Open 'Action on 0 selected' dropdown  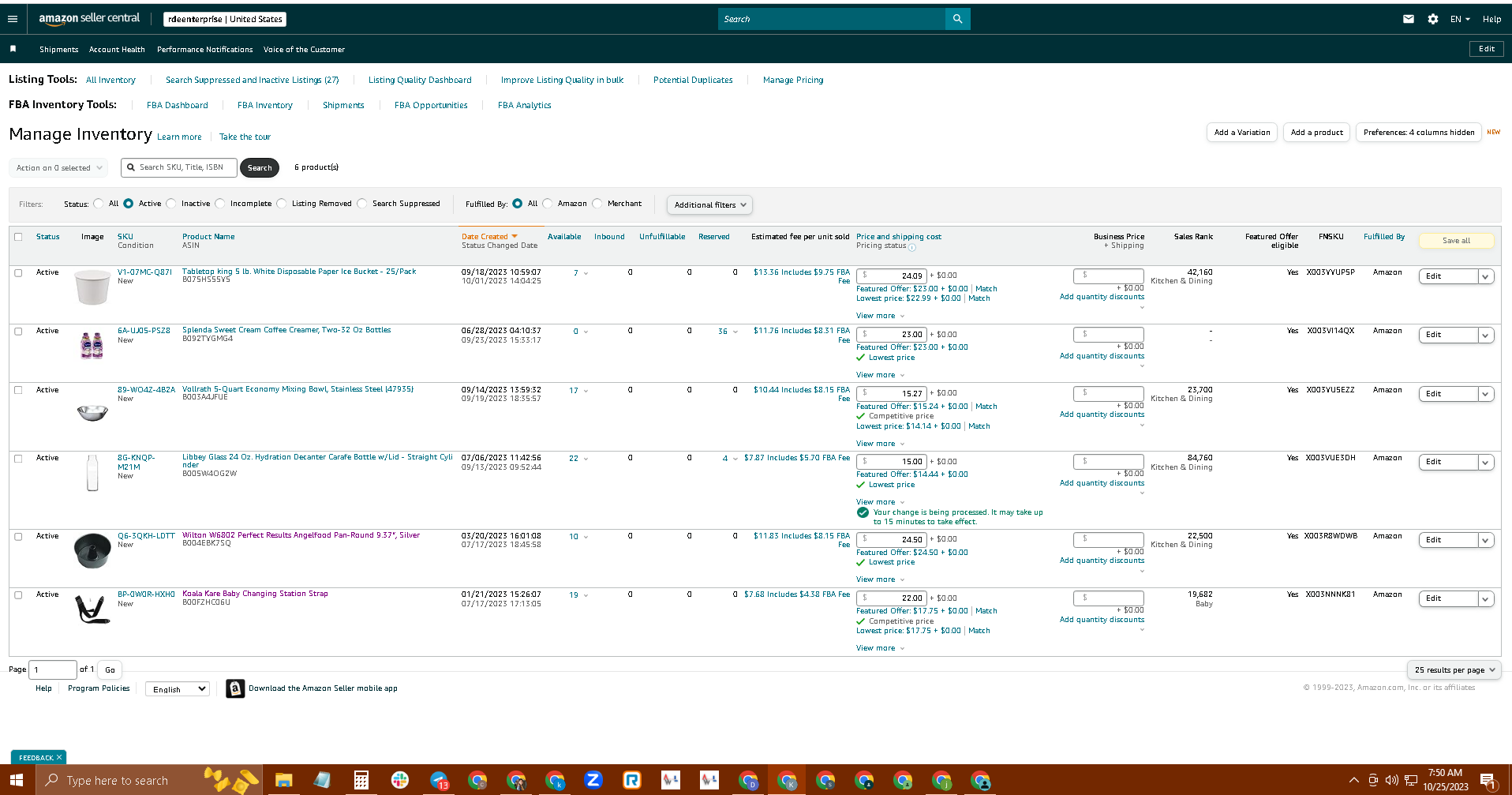pos(59,167)
